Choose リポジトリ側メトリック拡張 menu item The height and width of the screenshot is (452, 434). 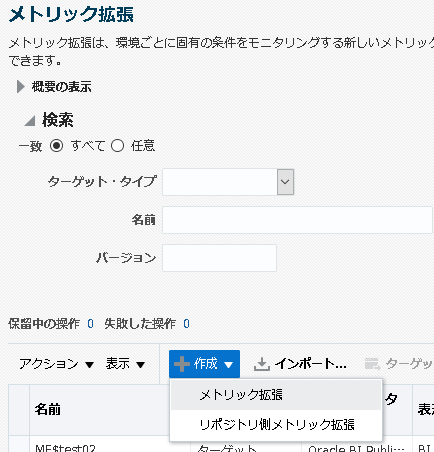click(x=276, y=425)
